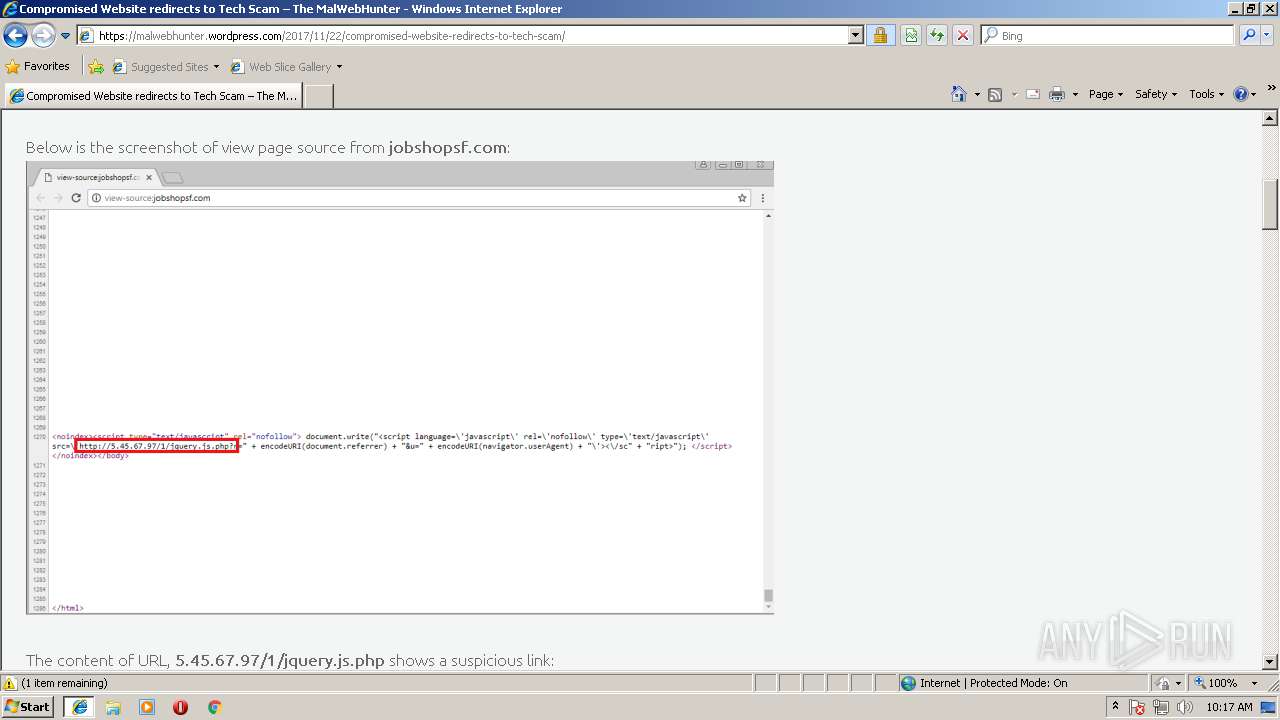
Task: Click the Home icon
Action: (958, 94)
